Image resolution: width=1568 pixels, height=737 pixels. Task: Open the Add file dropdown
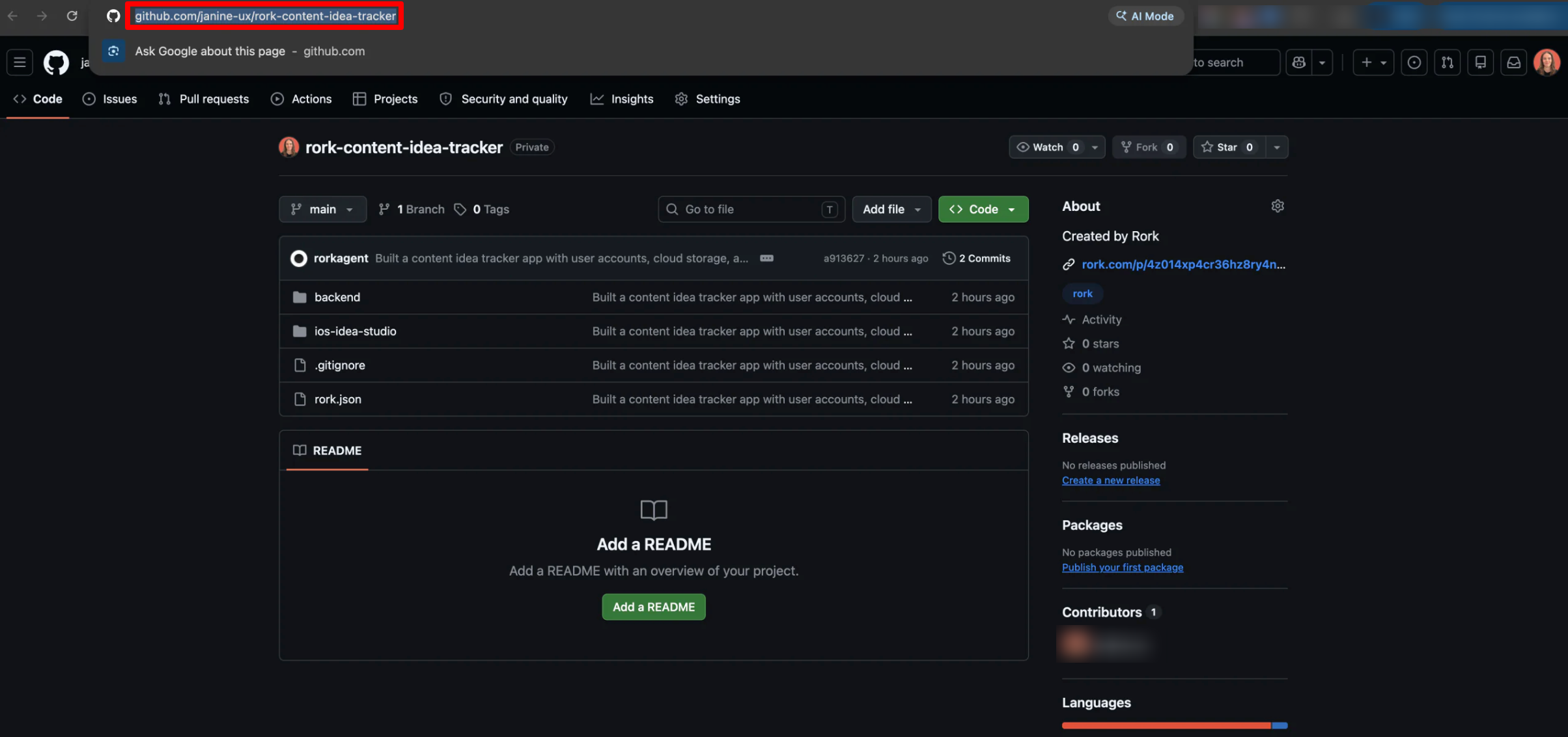pyautogui.click(x=891, y=209)
